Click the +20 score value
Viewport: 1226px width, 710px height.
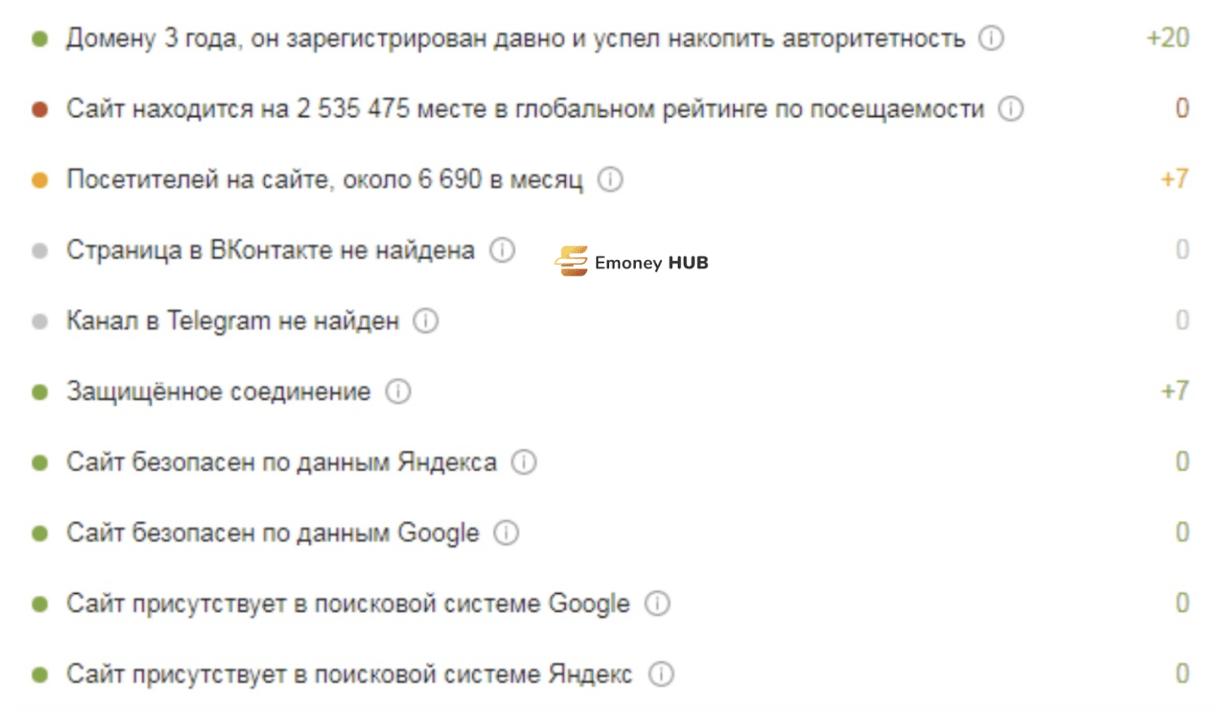1168,39
